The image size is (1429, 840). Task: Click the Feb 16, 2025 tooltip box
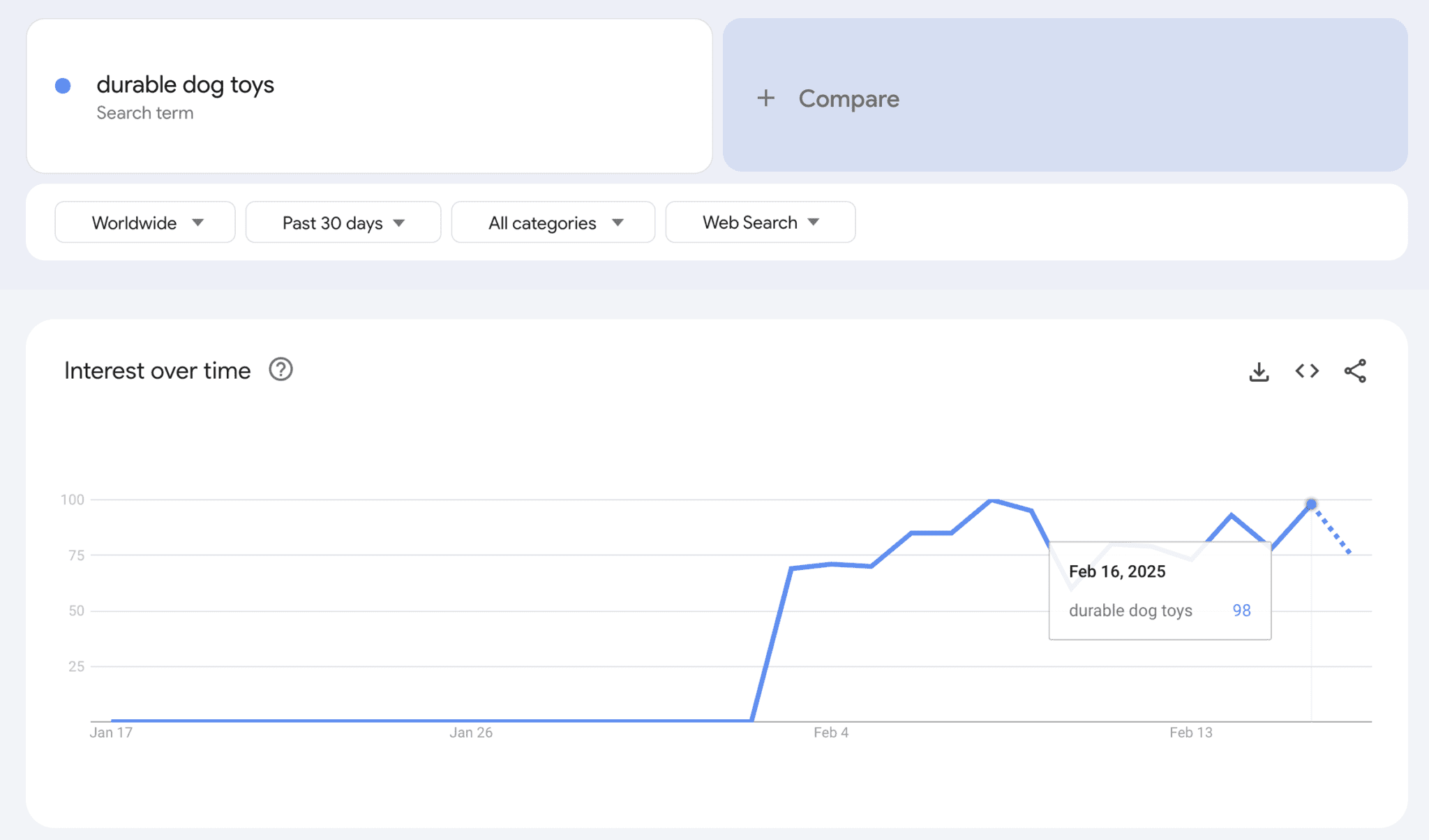1160,590
